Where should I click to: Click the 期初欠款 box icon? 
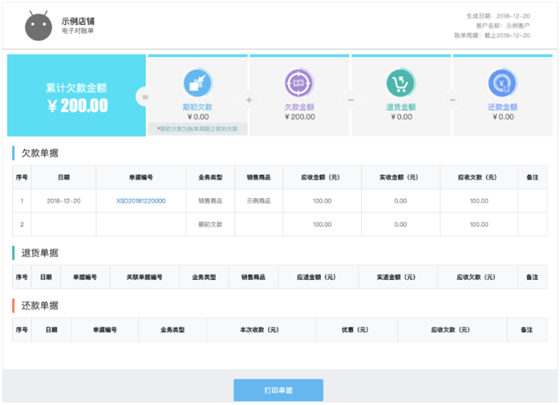[198, 83]
